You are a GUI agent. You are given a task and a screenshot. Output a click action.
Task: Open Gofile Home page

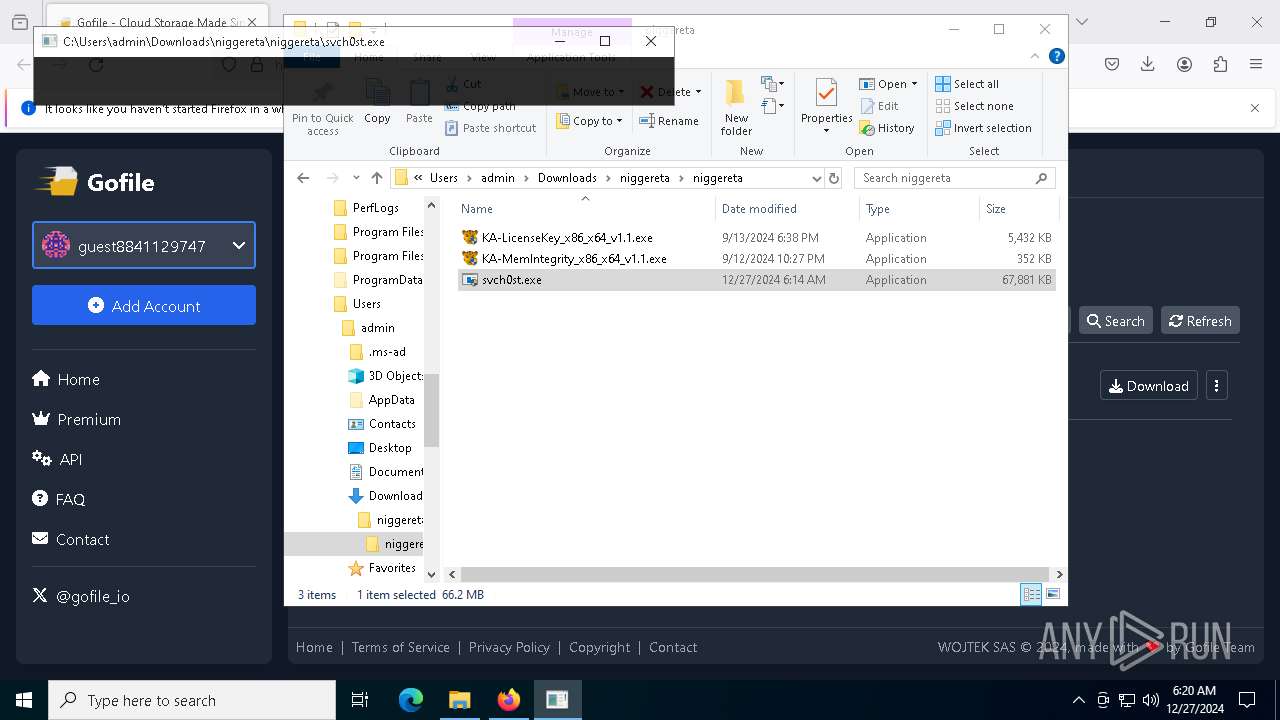[x=66, y=379]
